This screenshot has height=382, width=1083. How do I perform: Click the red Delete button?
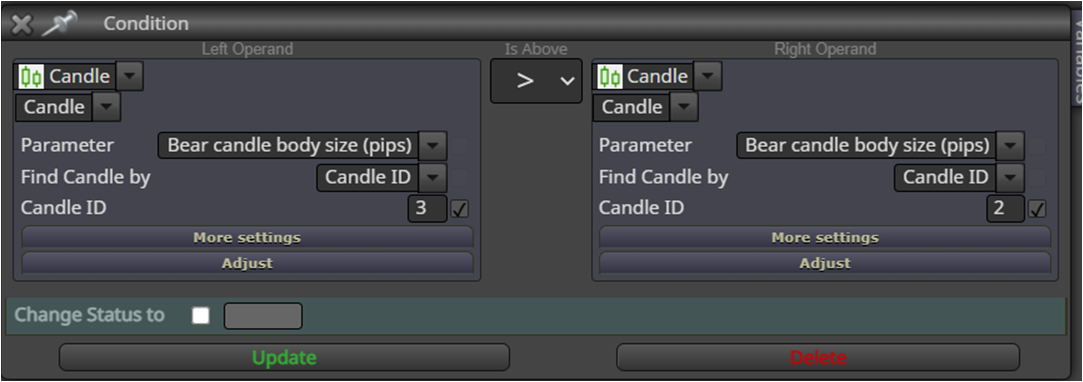[x=818, y=357]
